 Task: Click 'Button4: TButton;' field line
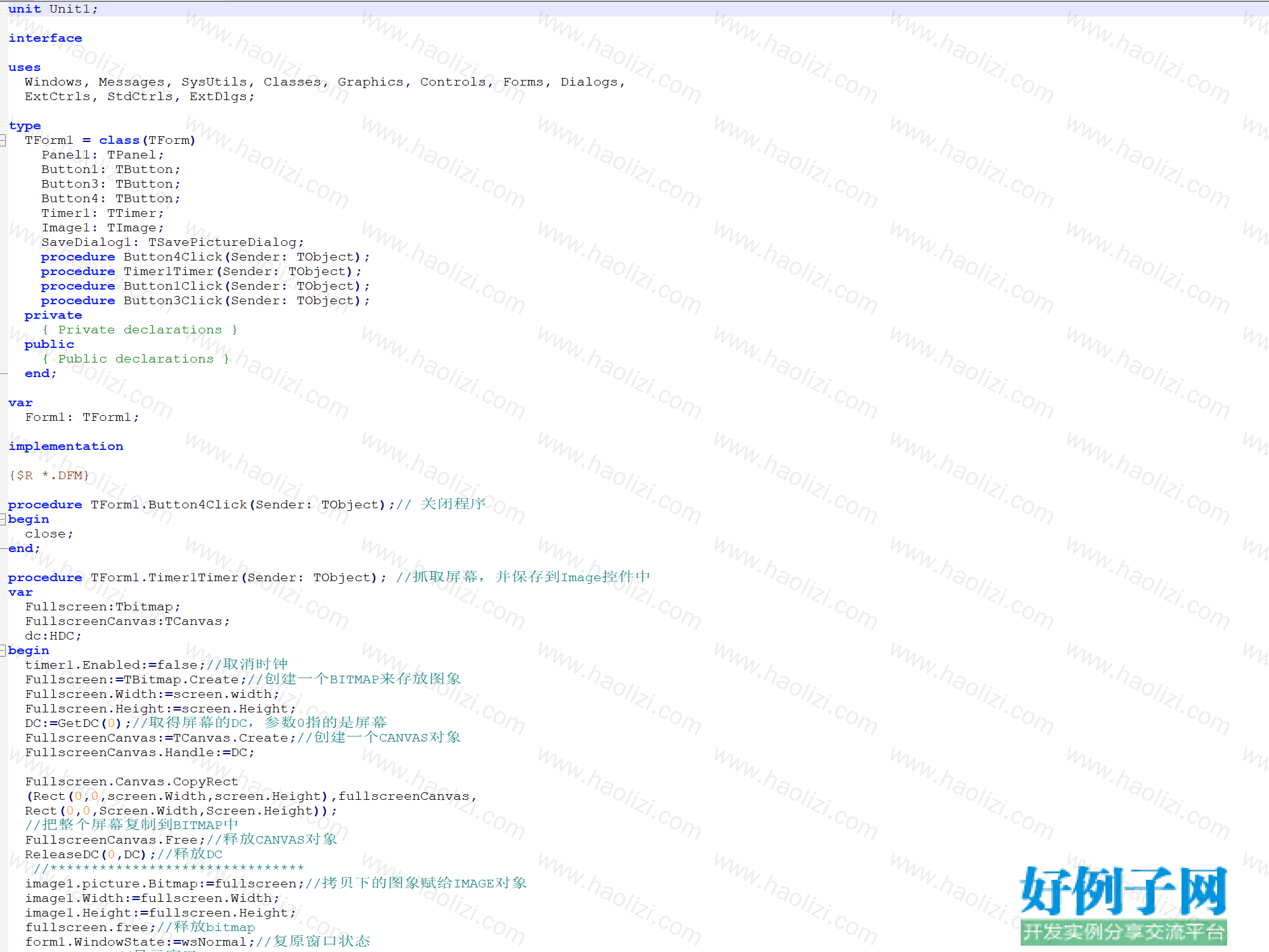(x=111, y=198)
